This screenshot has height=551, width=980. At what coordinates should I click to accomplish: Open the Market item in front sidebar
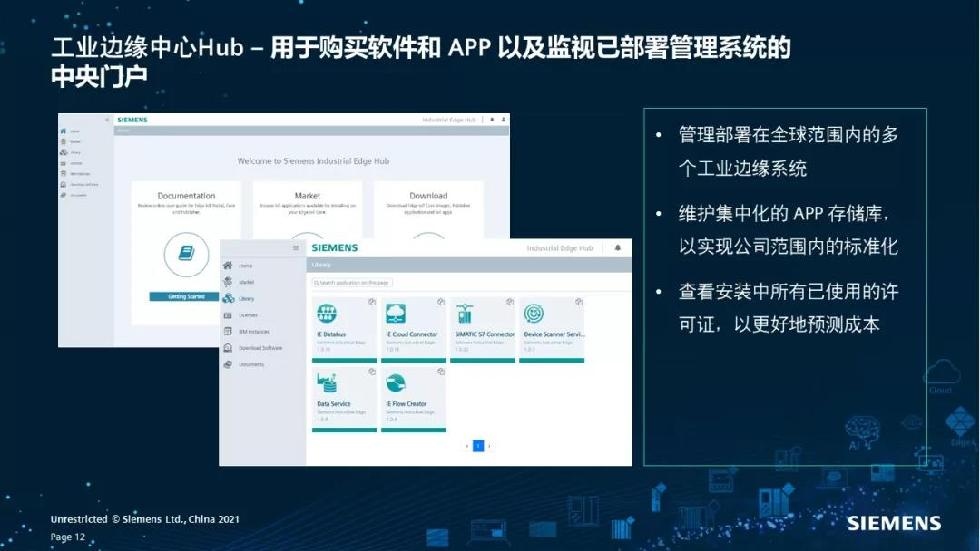coord(245,282)
